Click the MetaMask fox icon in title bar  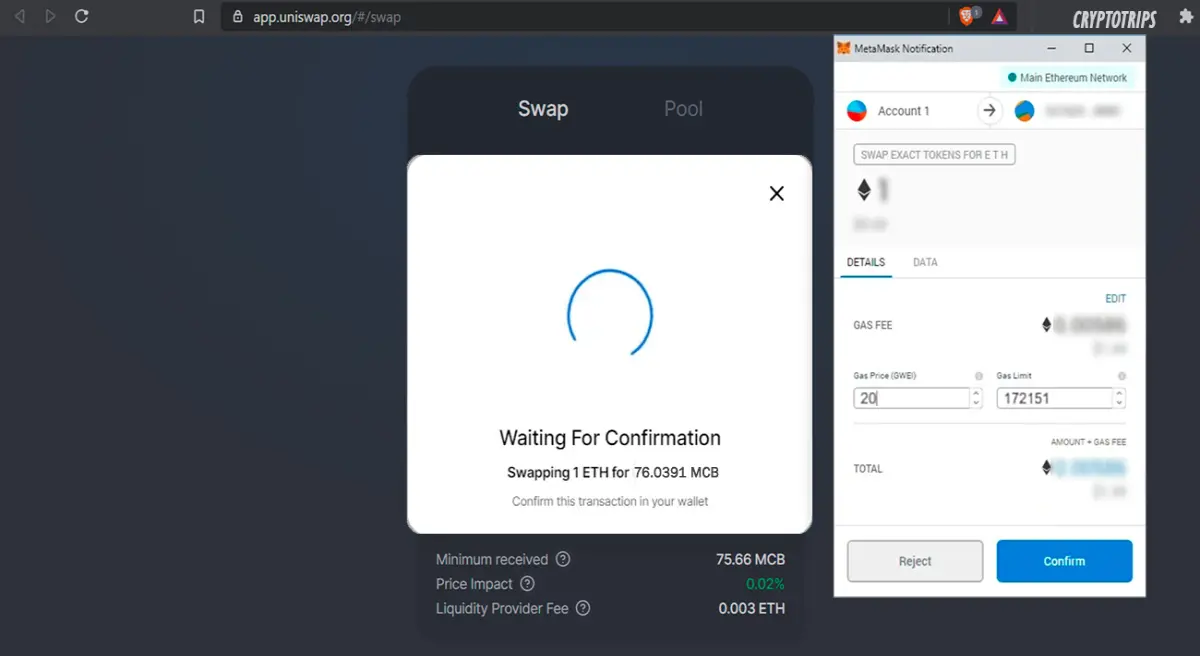(844, 48)
